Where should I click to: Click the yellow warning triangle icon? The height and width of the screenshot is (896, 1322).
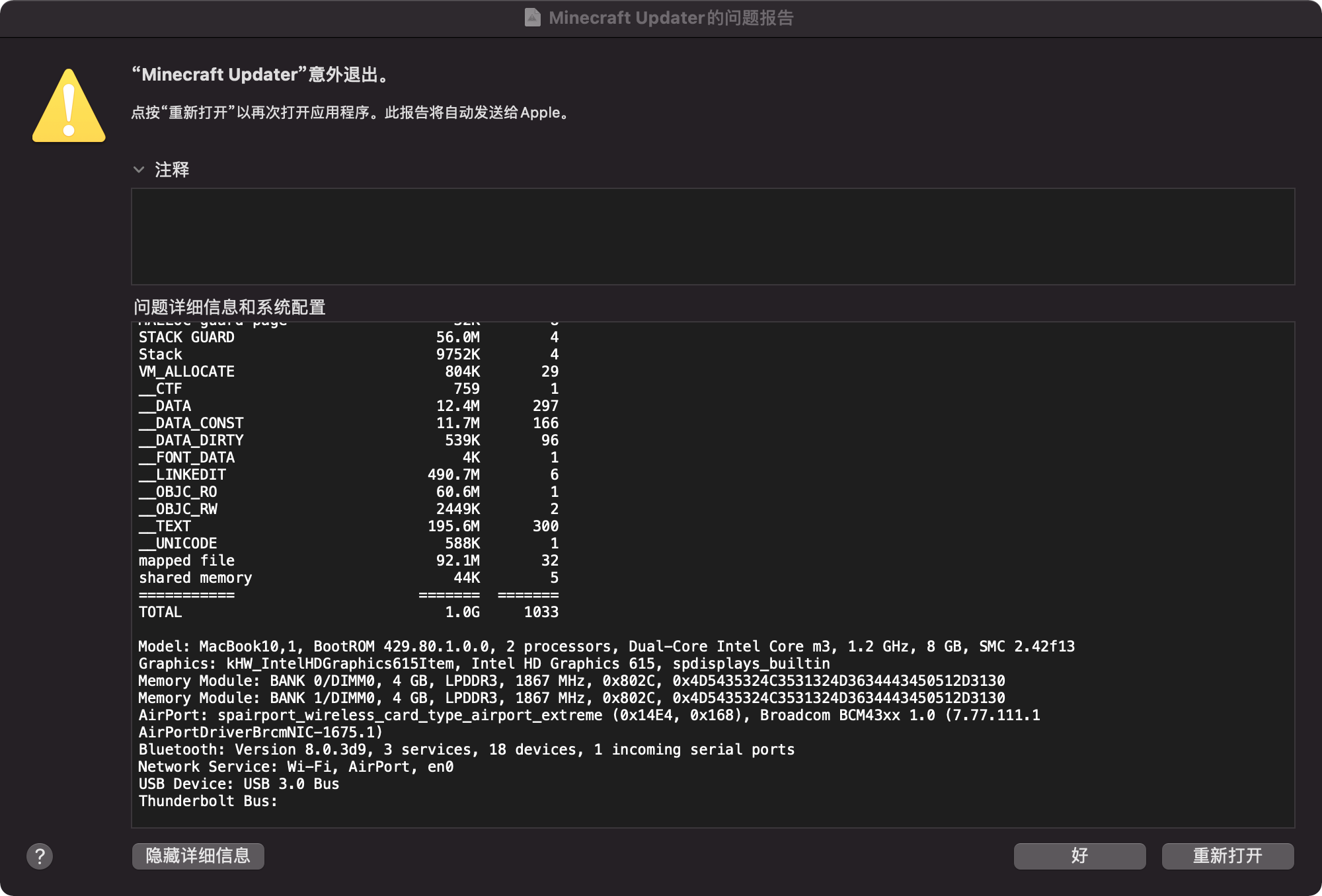click(x=69, y=108)
